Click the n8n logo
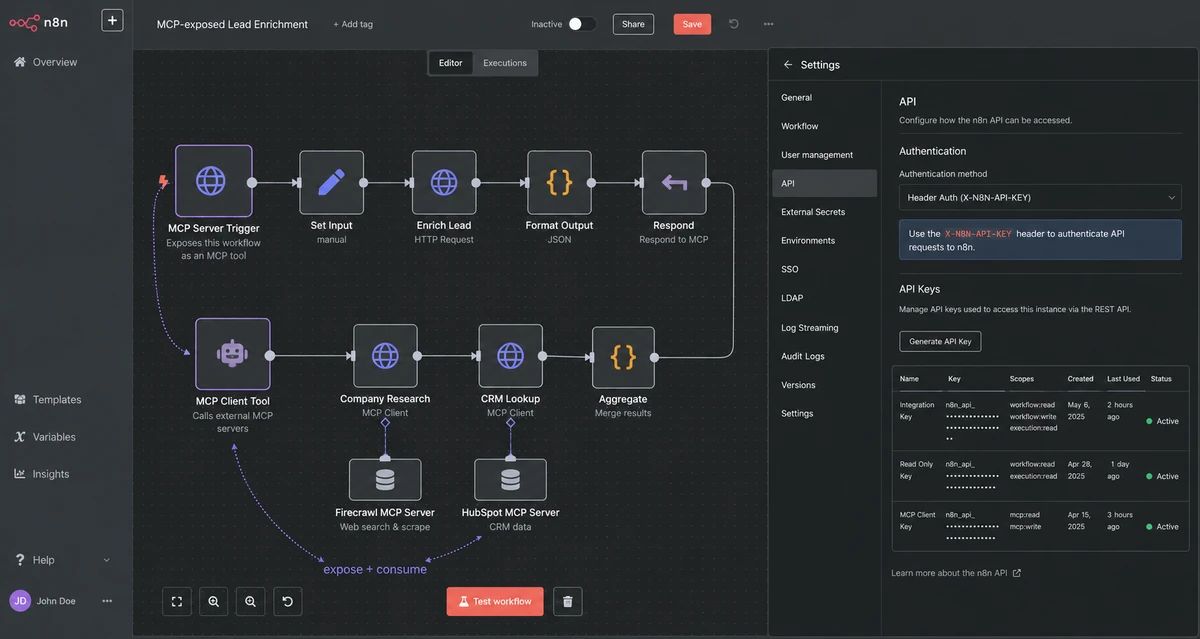Image resolution: width=1200 pixels, height=639 pixels. [39, 21]
